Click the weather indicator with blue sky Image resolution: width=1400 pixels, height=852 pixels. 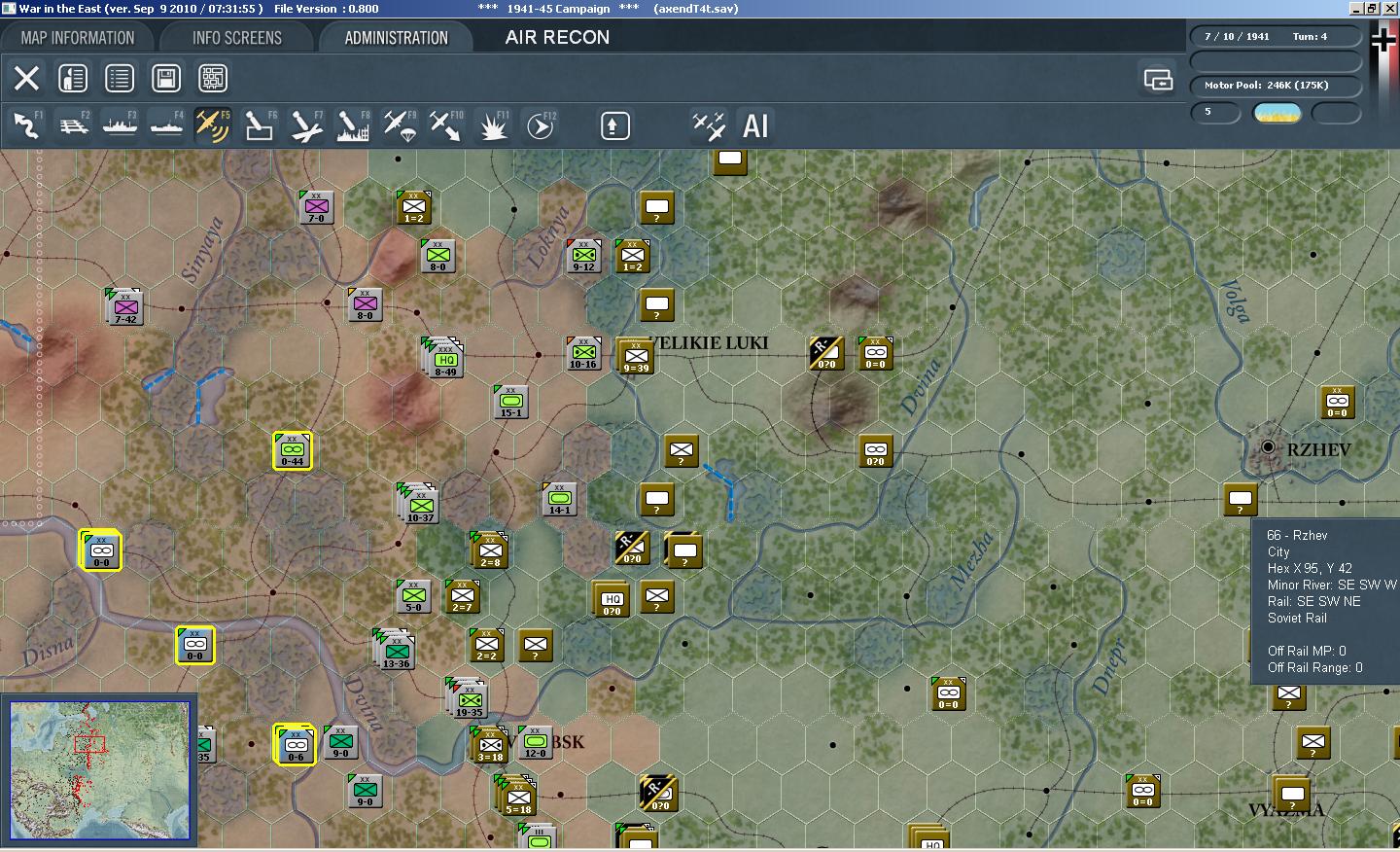(1277, 113)
